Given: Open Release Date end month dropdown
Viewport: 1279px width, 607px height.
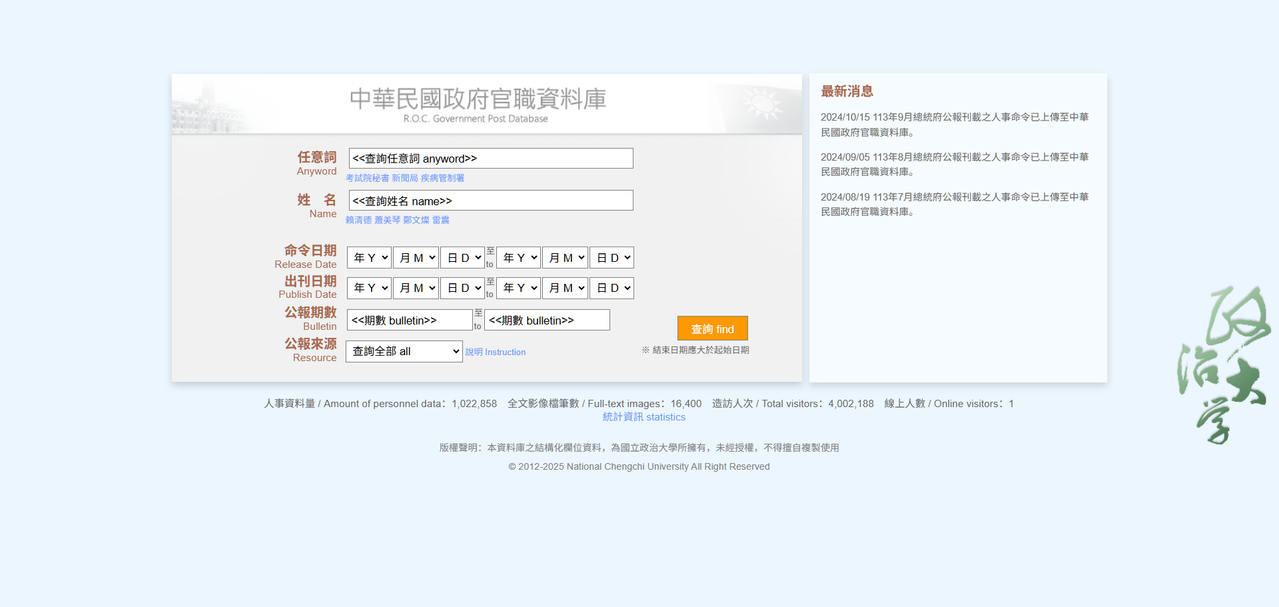Looking at the screenshot, I should tap(565, 258).
